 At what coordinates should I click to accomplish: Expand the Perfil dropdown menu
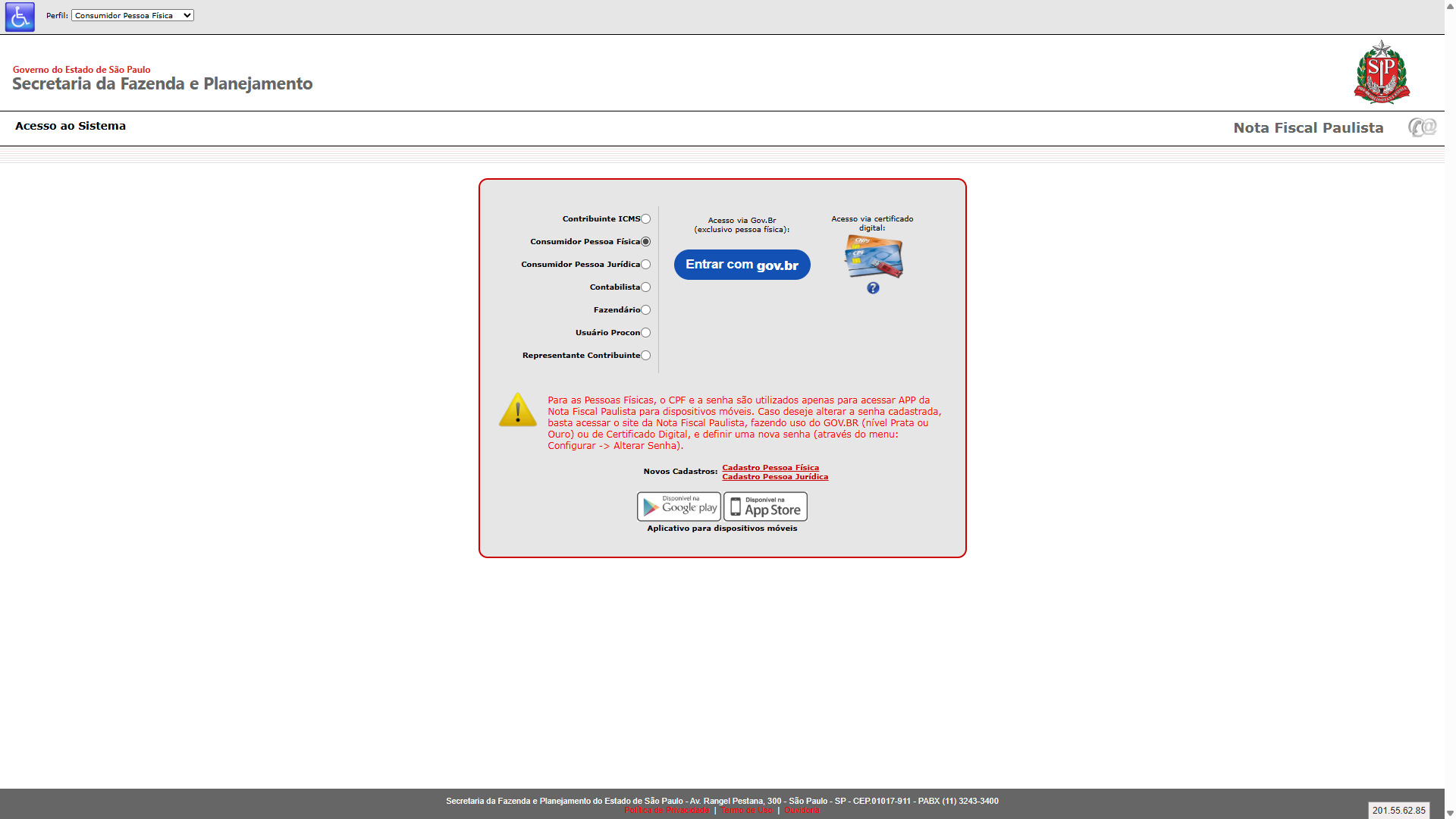[x=133, y=15]
